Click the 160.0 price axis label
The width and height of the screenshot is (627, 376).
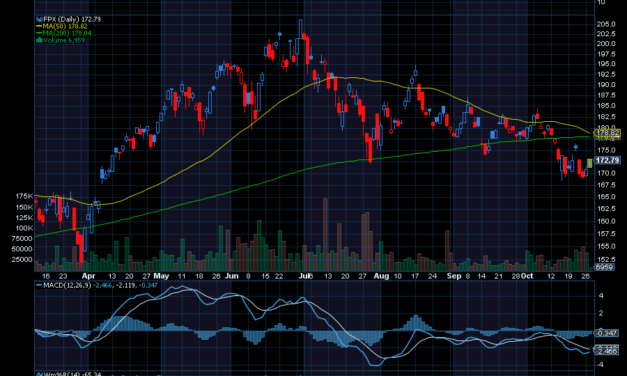click(x=606, y=221)
